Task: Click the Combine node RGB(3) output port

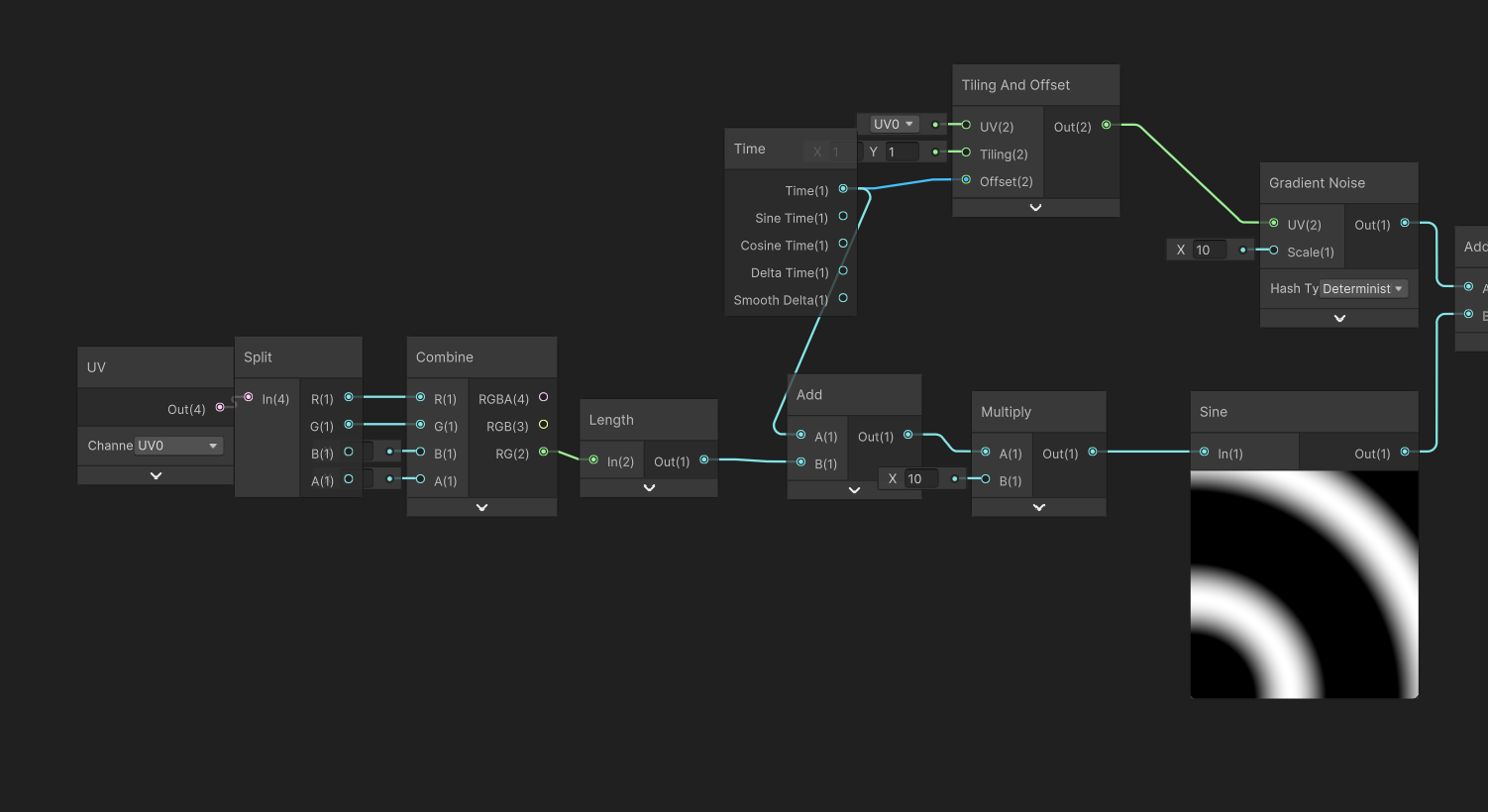Action: (543, 425)
